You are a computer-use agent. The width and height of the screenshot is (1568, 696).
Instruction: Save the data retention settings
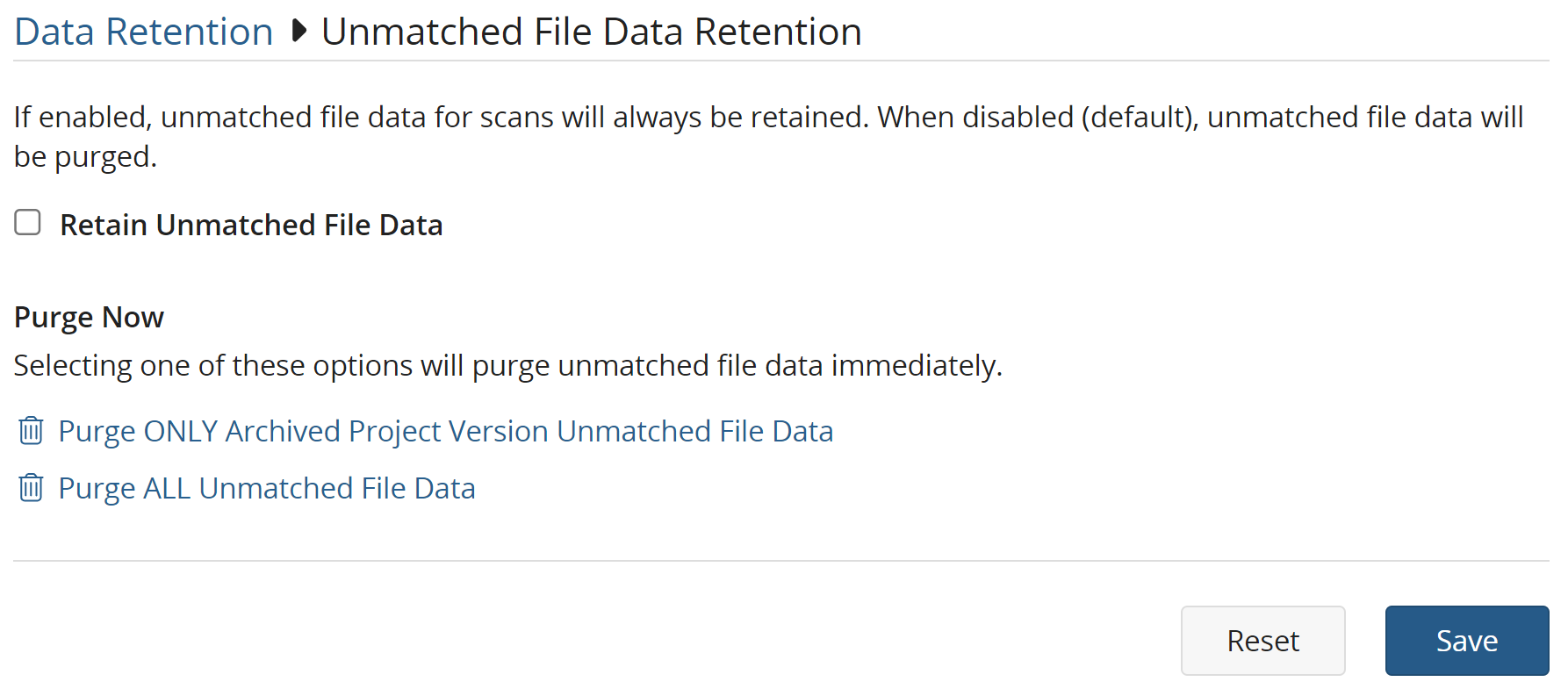coord(1466,641)
